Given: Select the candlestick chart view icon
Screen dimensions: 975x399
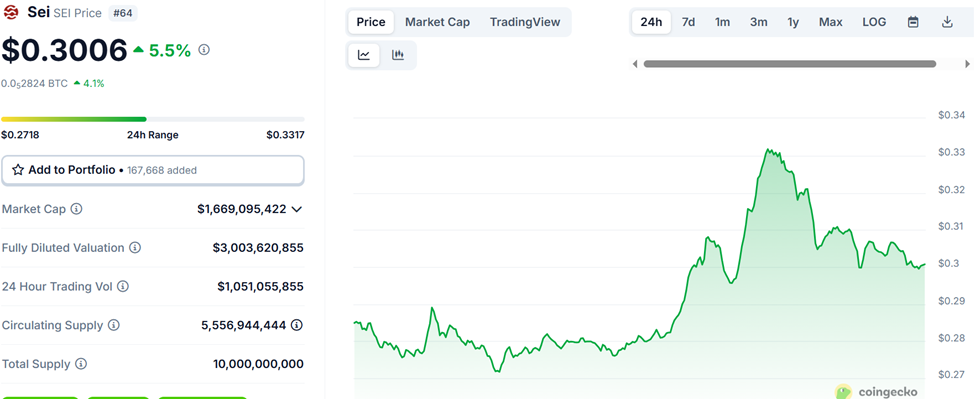Looking at the screenshot, I should (398, 55).
